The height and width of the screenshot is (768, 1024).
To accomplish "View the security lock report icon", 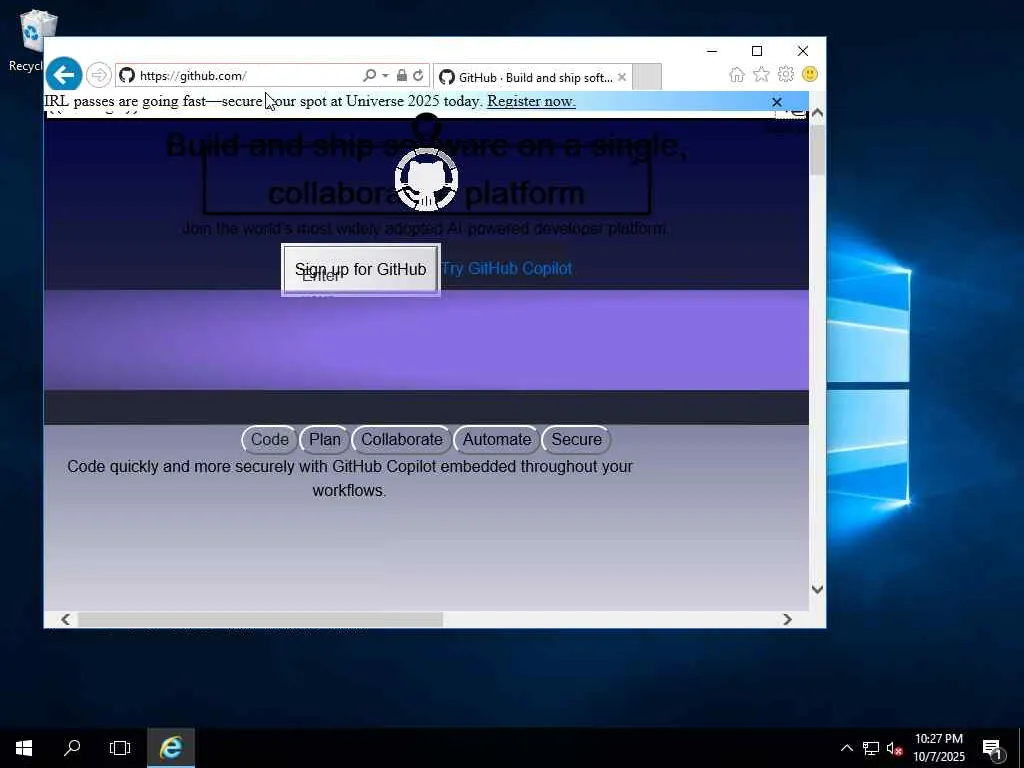I will point(402,76).
